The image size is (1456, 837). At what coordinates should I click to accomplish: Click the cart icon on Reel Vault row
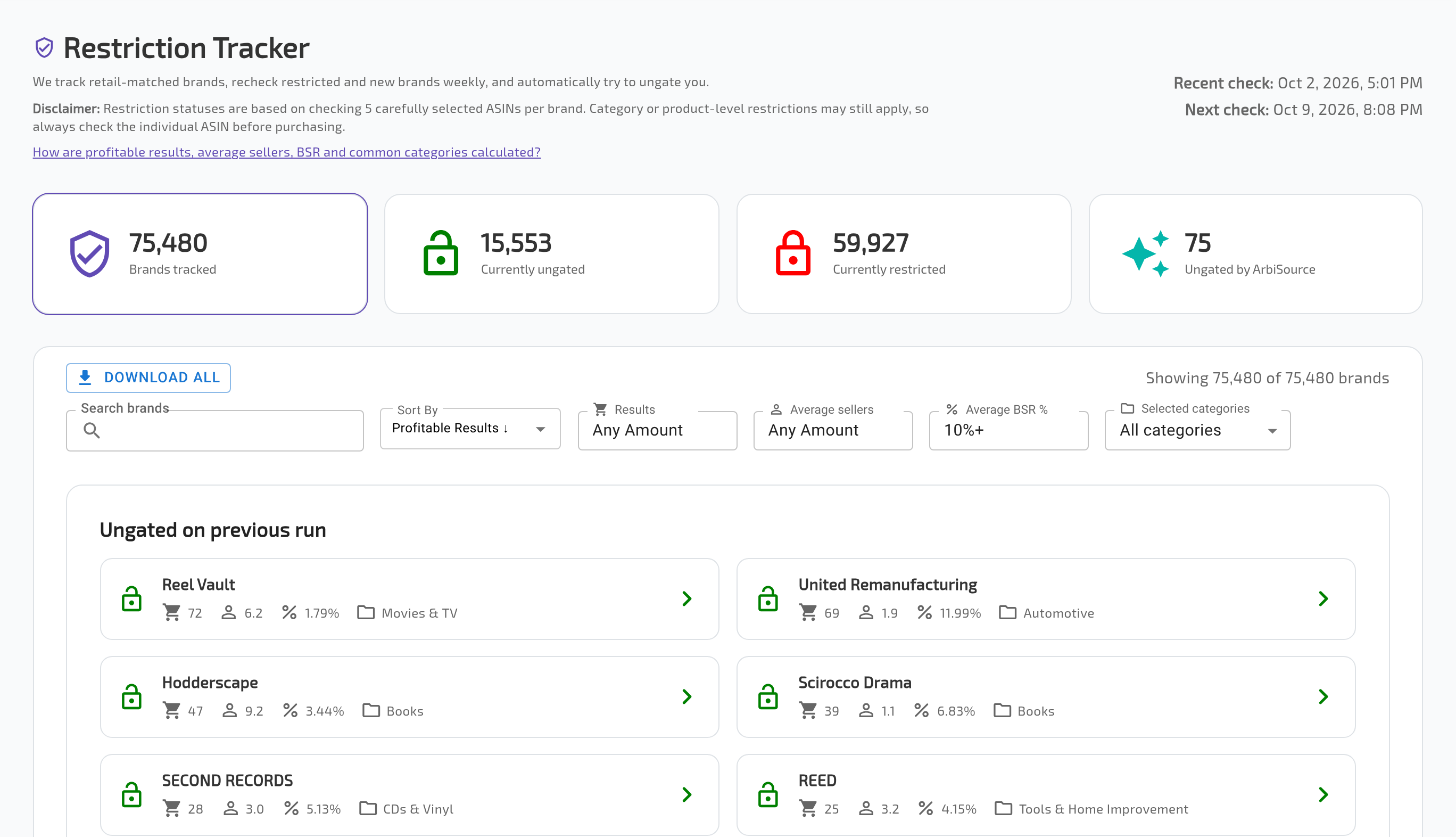(172, 613)
